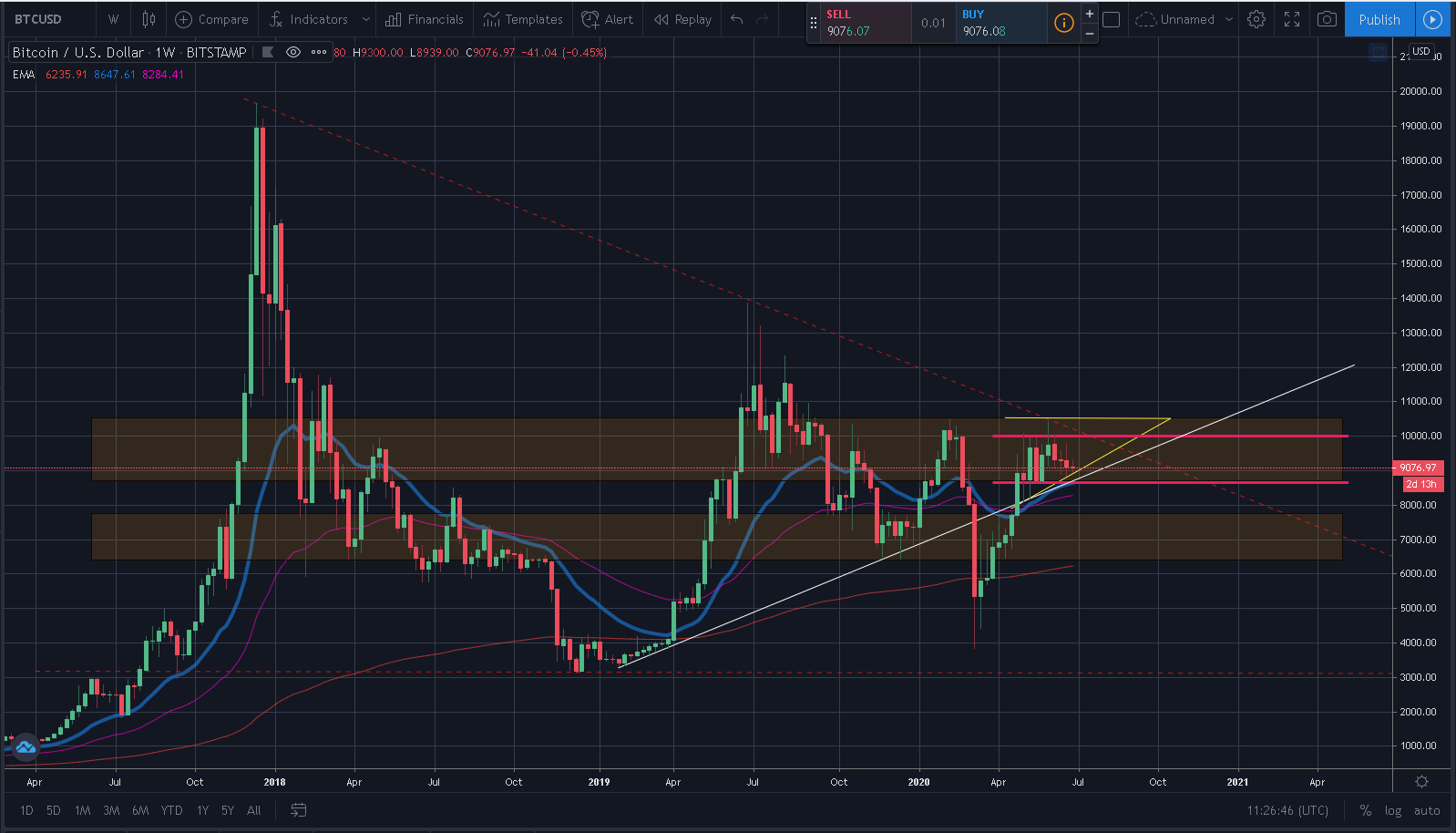
Task: Open the go-to-date calendar icon
Action: point(298,810)
